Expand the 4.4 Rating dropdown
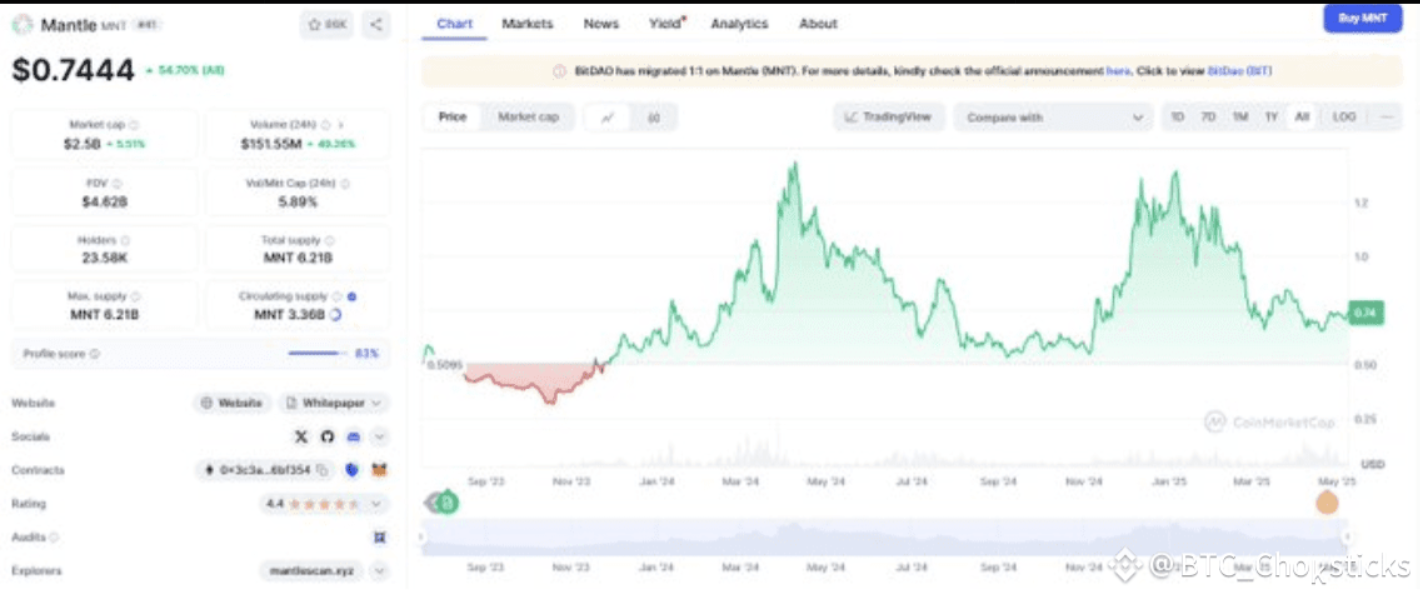The image size is (1420, 593). [x=324, y=504]
